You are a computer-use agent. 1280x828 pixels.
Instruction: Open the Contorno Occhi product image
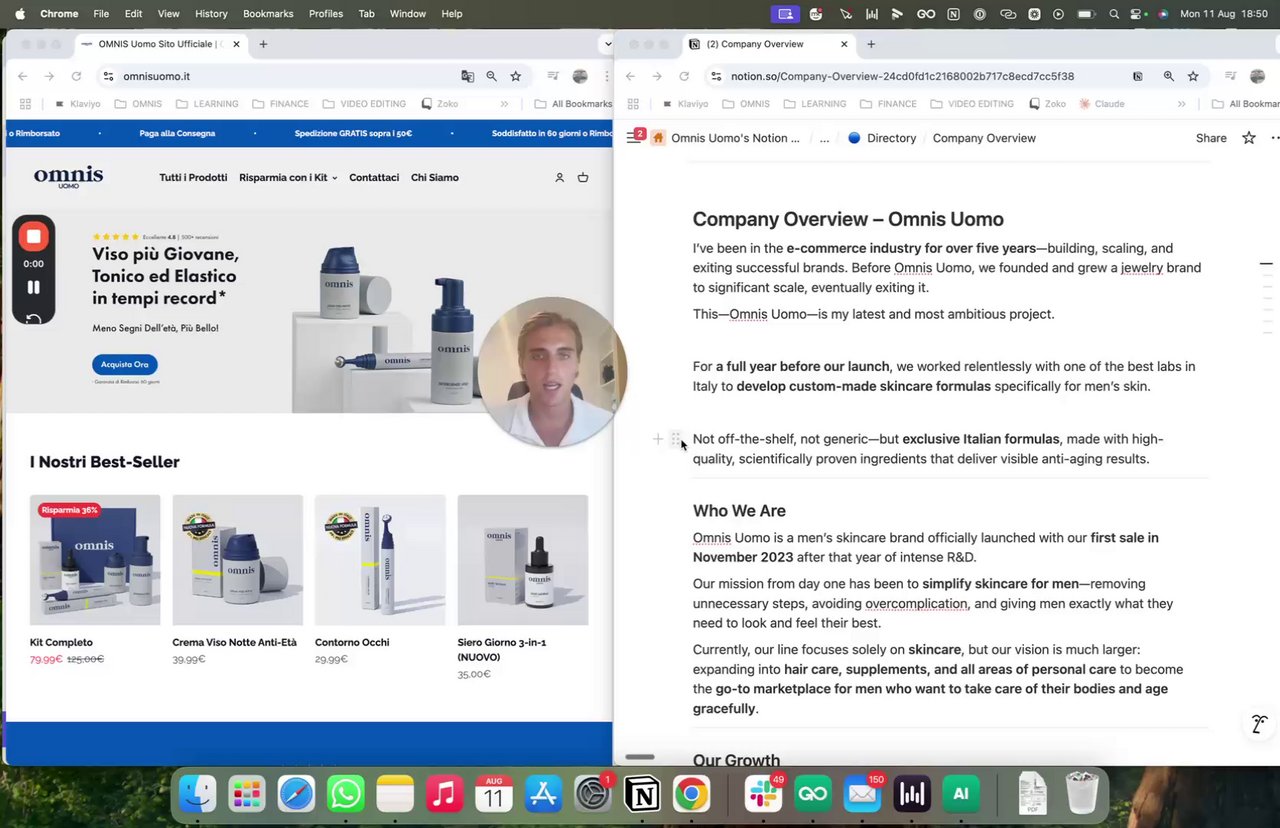380,560
